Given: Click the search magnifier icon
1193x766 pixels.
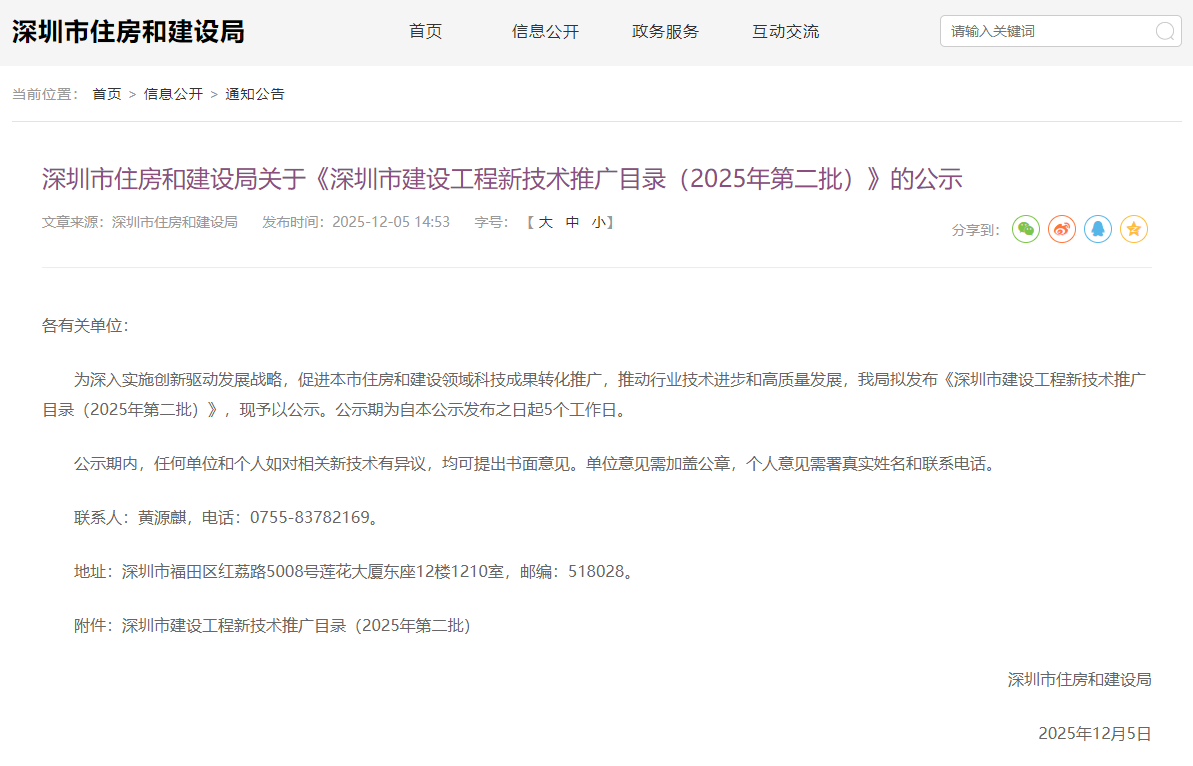Looking at the screenshot, I should (x=1165, y=31).
